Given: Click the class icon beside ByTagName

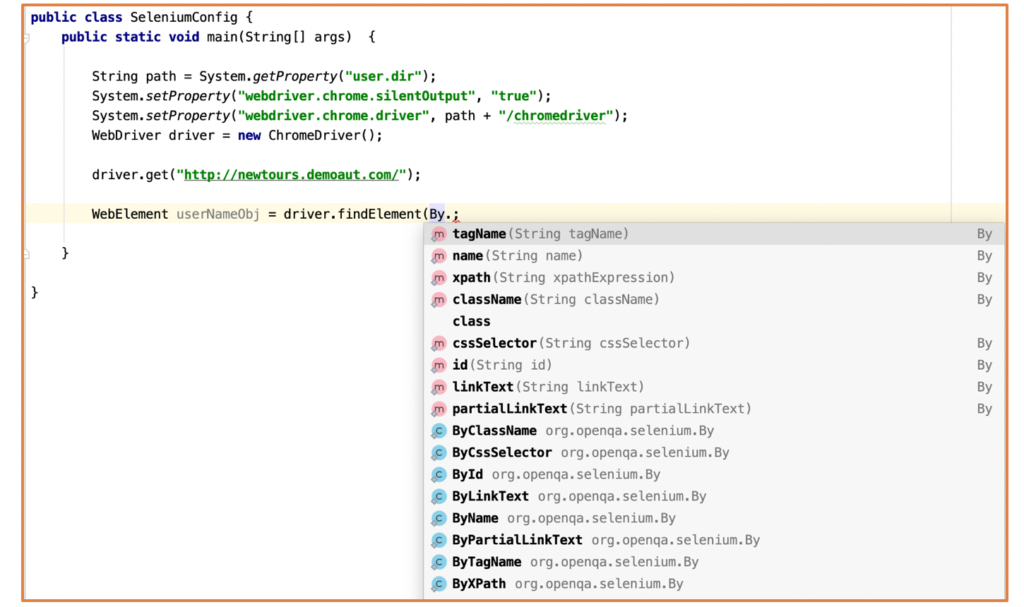Looking at the screenshot, I should (439, 562).
